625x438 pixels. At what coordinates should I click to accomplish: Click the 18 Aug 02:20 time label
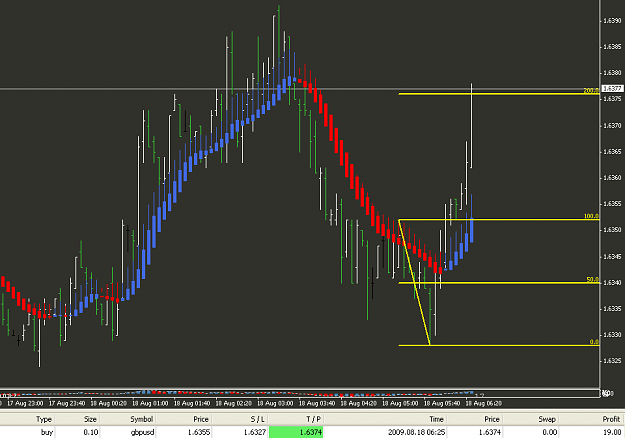click(x=234, y=403)
